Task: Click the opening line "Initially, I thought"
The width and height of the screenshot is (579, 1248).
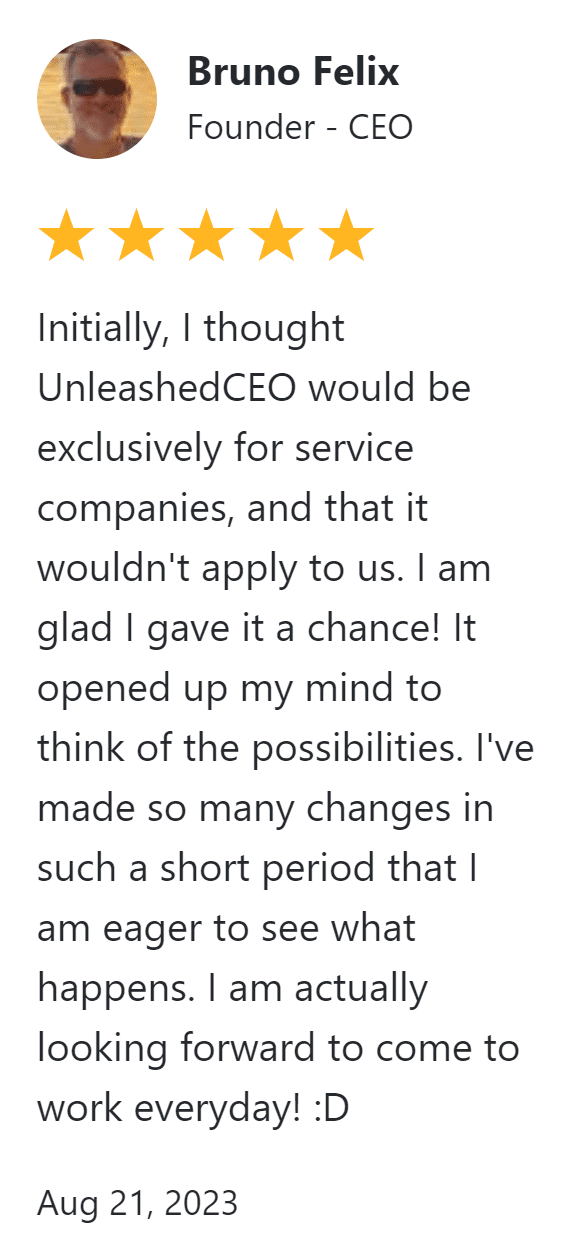Action: [x=191, y=329]
